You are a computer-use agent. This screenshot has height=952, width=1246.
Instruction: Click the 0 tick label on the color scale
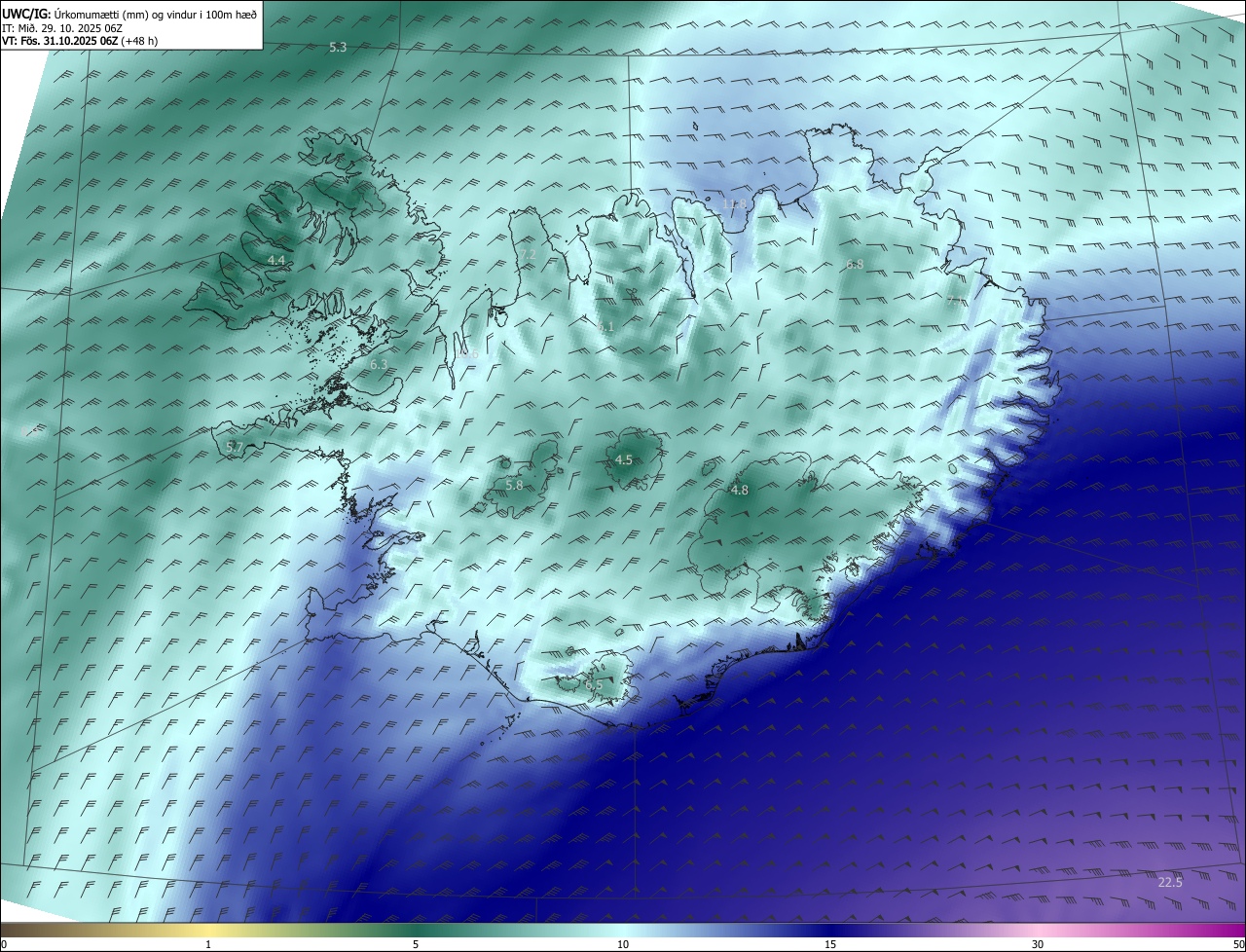coord(4,944)
